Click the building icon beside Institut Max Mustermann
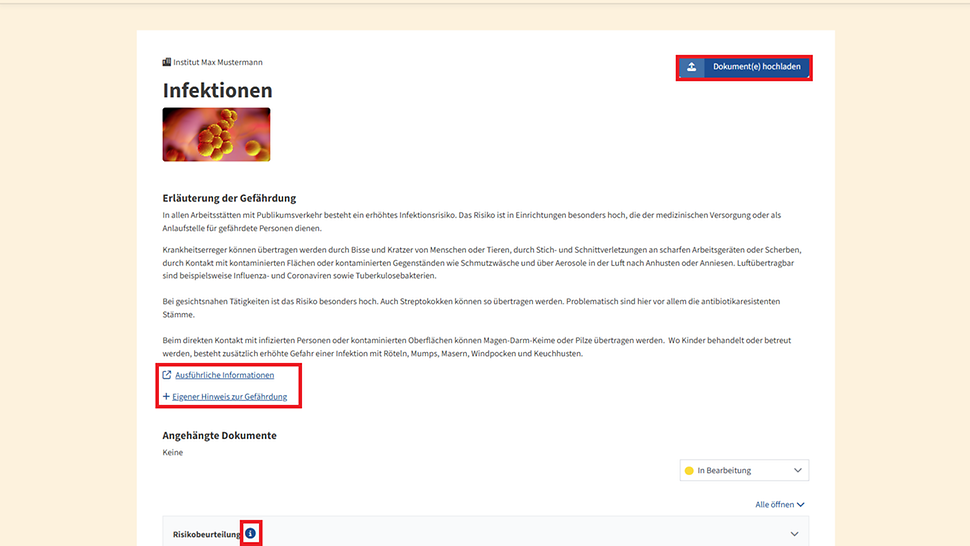 coord(167,62)
